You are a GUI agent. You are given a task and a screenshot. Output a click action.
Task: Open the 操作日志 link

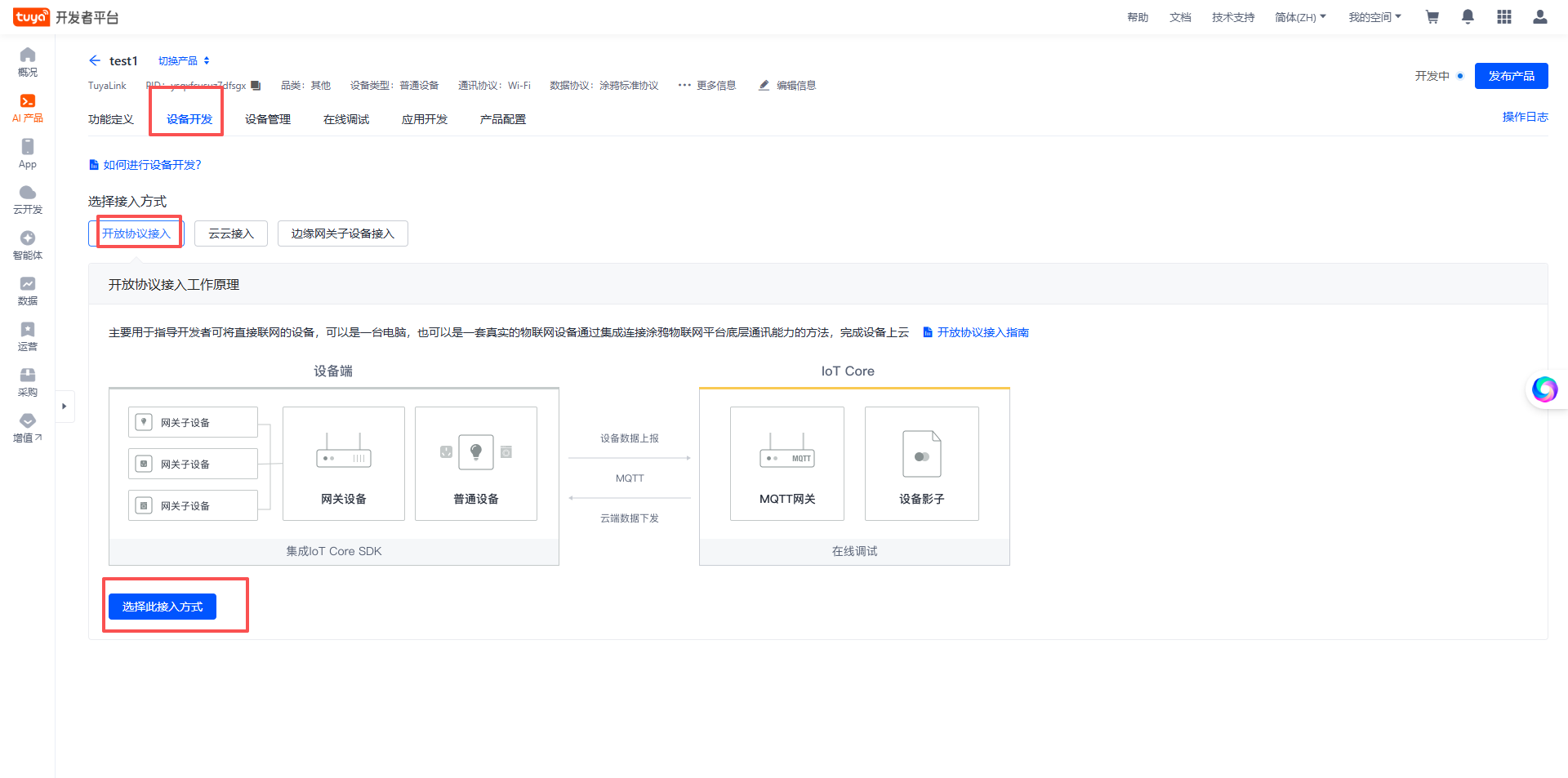[x=1525, y=117]
